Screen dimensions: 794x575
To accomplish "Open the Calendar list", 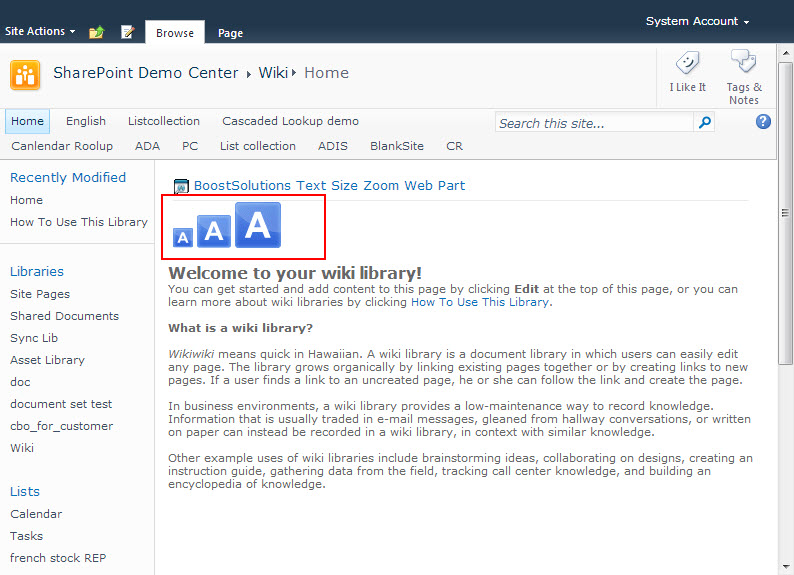I will pos(36,514).
